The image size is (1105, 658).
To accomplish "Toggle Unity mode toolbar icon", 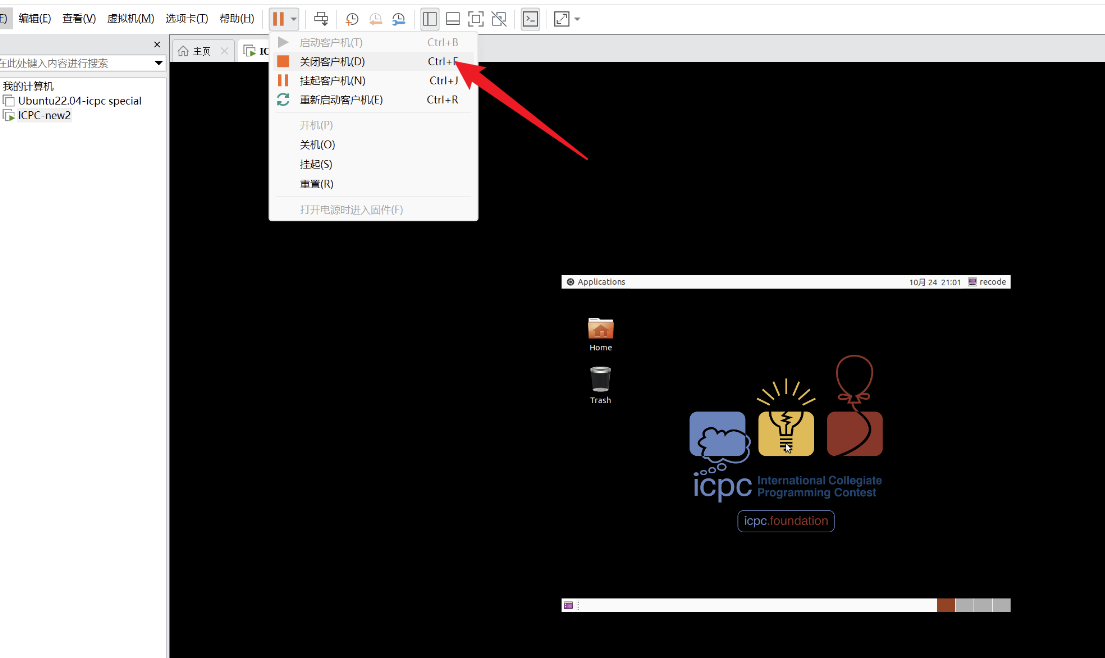I will pos(499,19).
